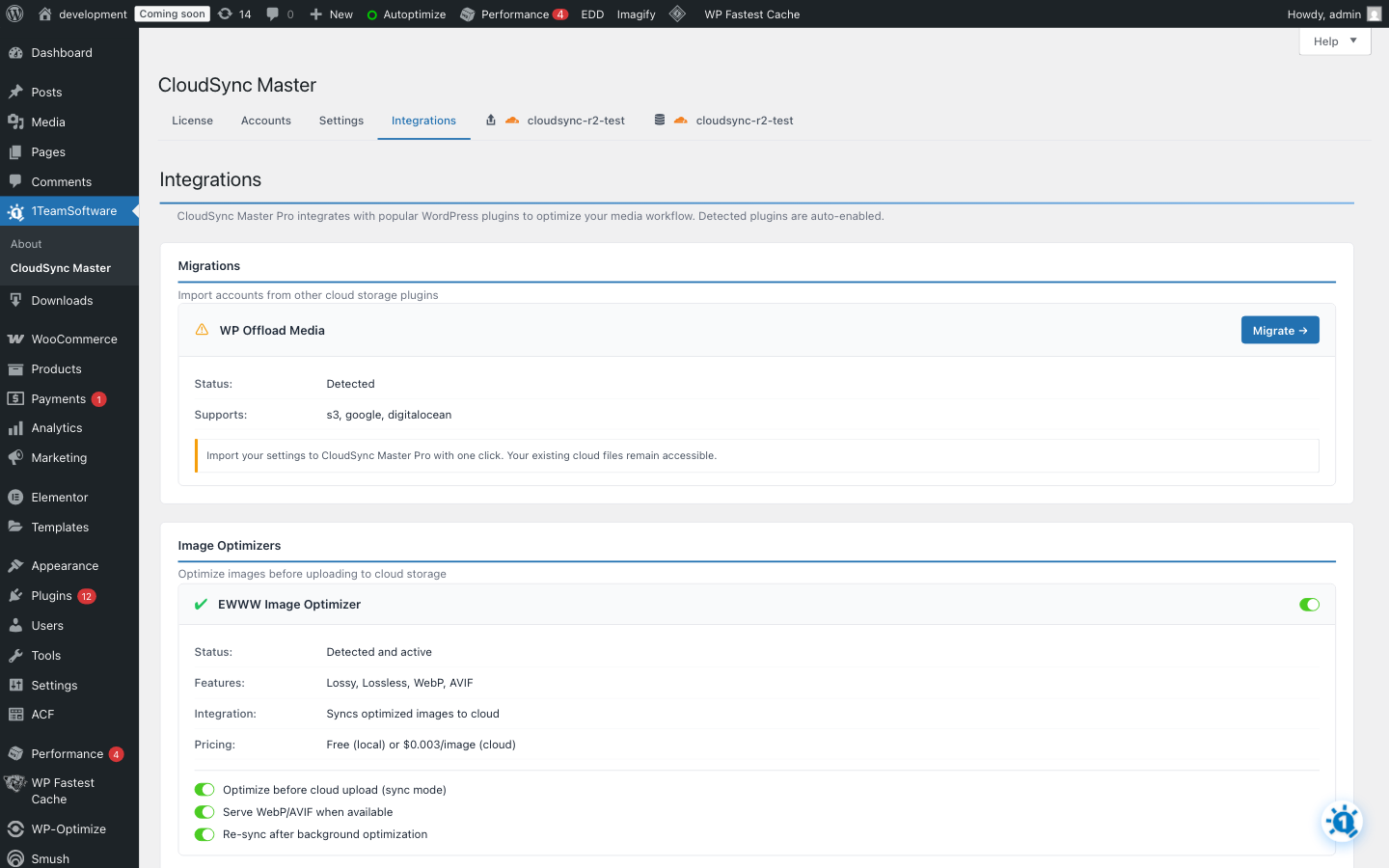
Task: Click the floating 1TeamSoftware bubble icon
Action: tap(1342, 821)
